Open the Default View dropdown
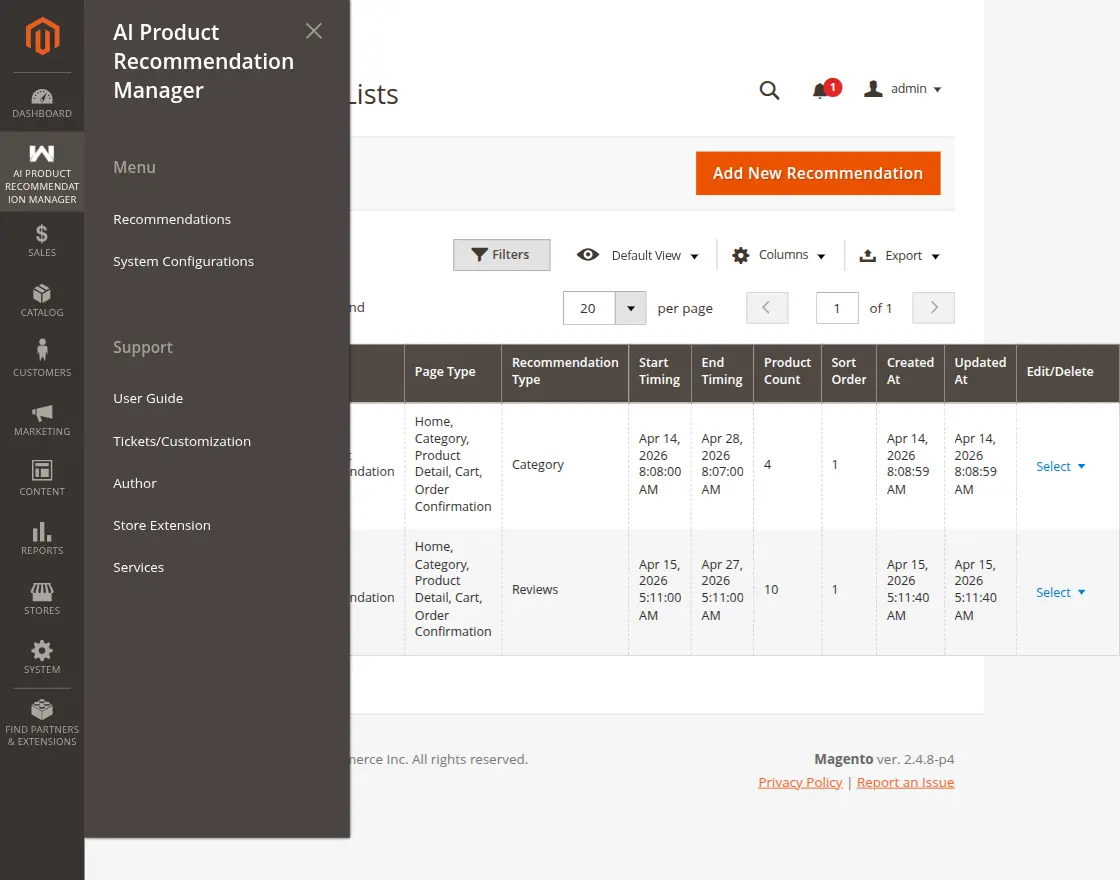Screen dimensions: 1120x880 pos(638,256)
